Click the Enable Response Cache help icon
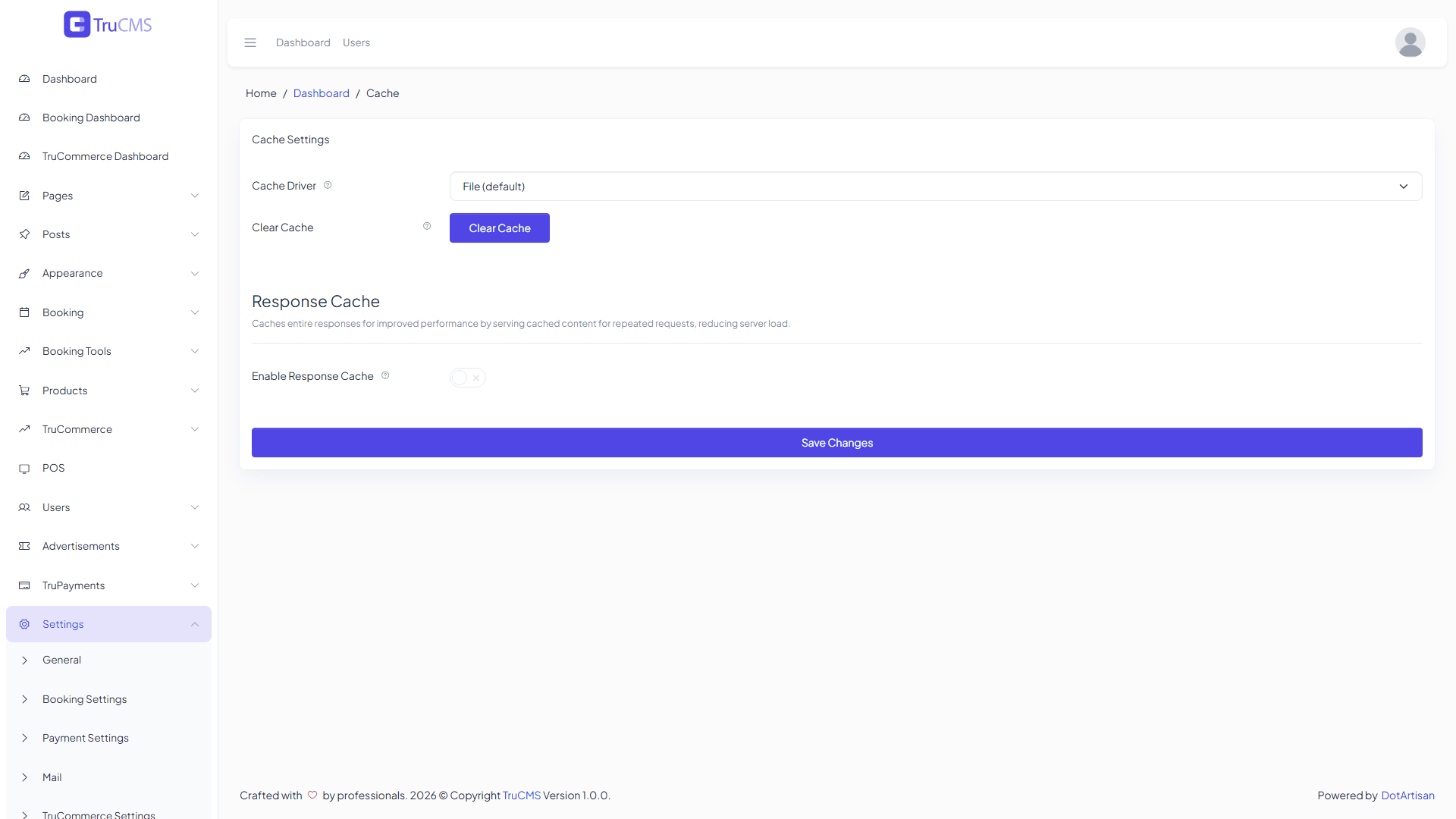The image size is (1456, 819). 385,375
